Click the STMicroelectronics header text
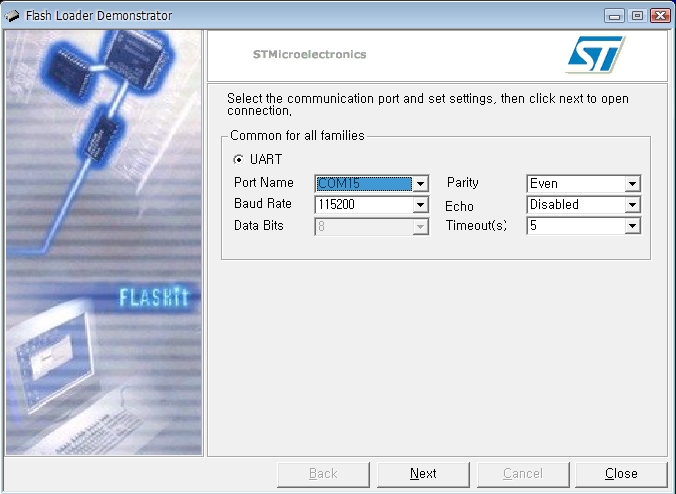 tap(310, 54)
